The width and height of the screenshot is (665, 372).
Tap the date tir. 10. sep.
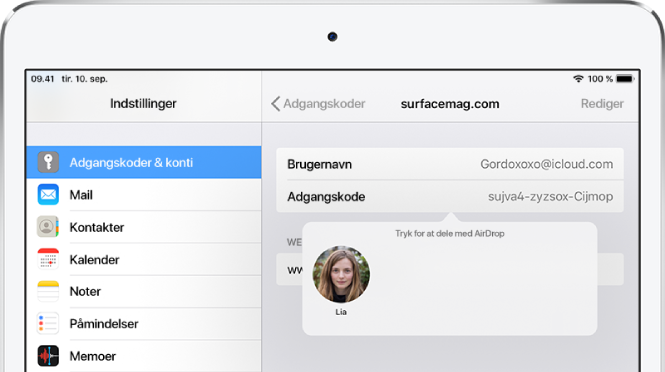pos(84,79)
